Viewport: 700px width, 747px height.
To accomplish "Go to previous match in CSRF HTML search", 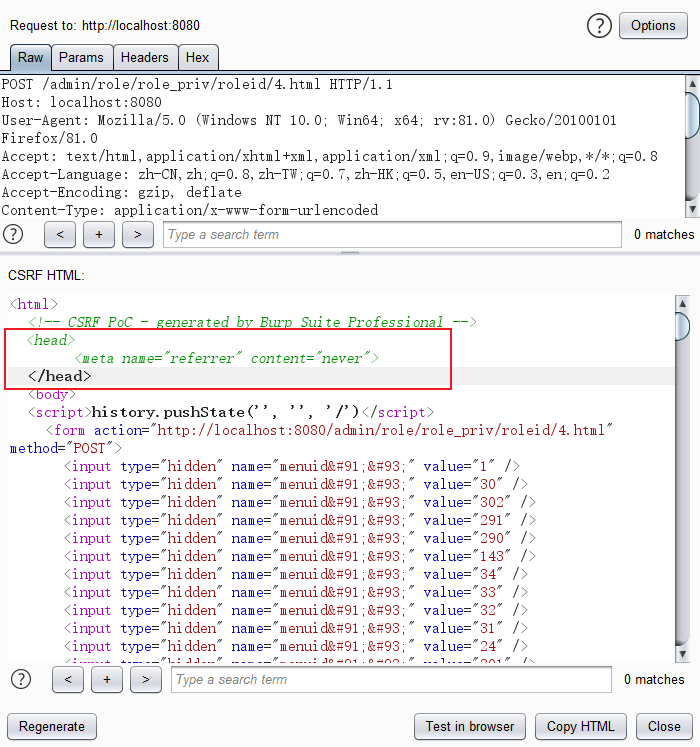I will [68, 679].
